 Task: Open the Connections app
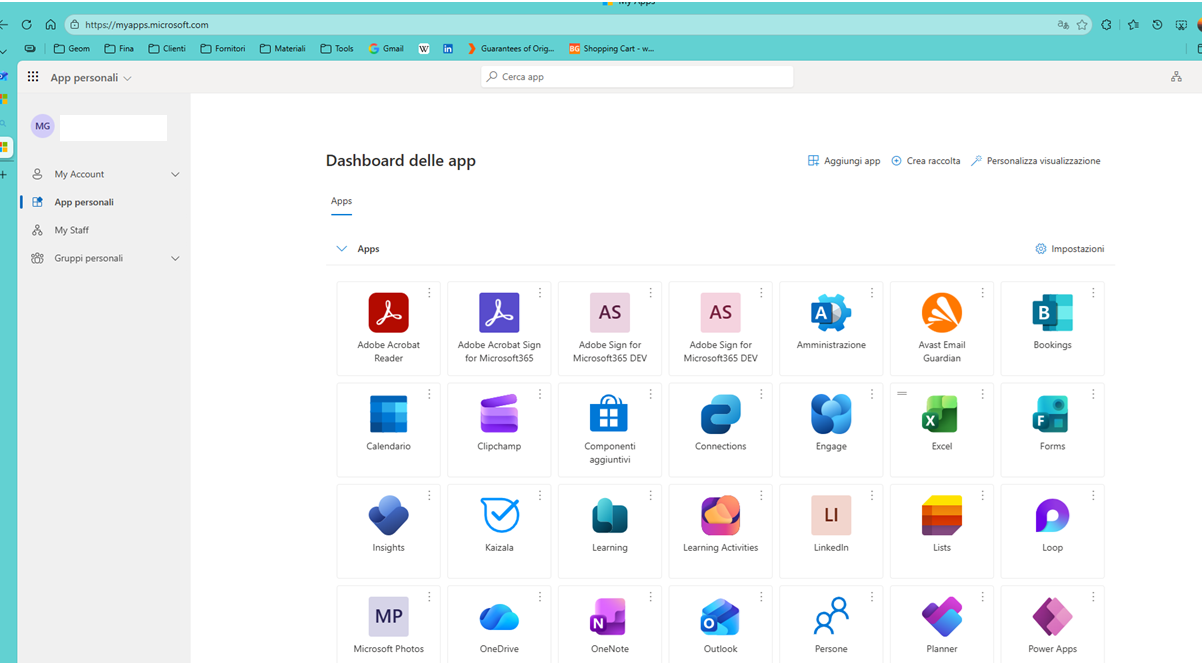click(x=720, y=429)
